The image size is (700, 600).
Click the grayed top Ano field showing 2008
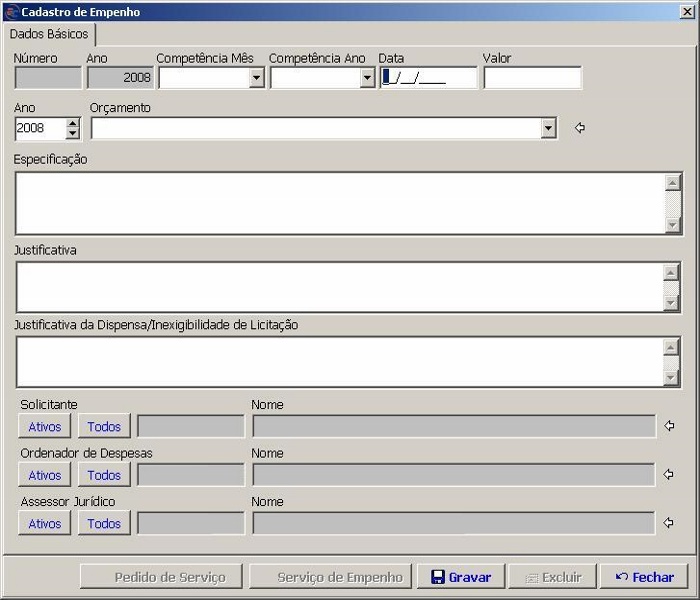point(121,78)
